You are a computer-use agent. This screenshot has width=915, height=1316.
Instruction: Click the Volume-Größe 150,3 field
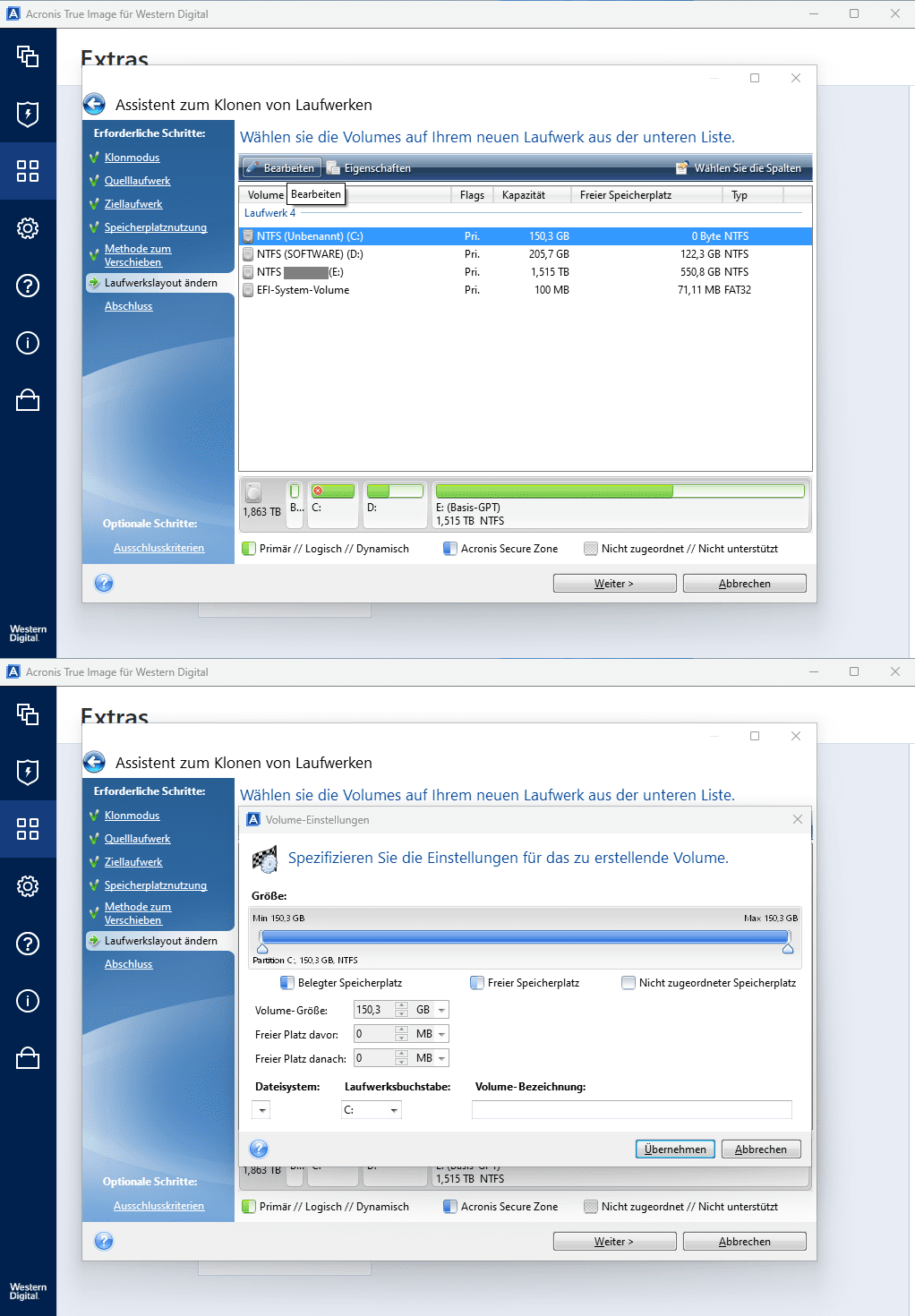374,1010
